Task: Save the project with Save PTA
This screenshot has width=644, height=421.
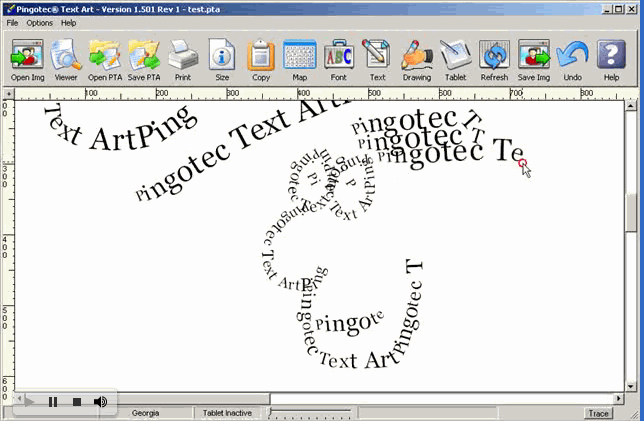Action: click(x=144, y=60)
